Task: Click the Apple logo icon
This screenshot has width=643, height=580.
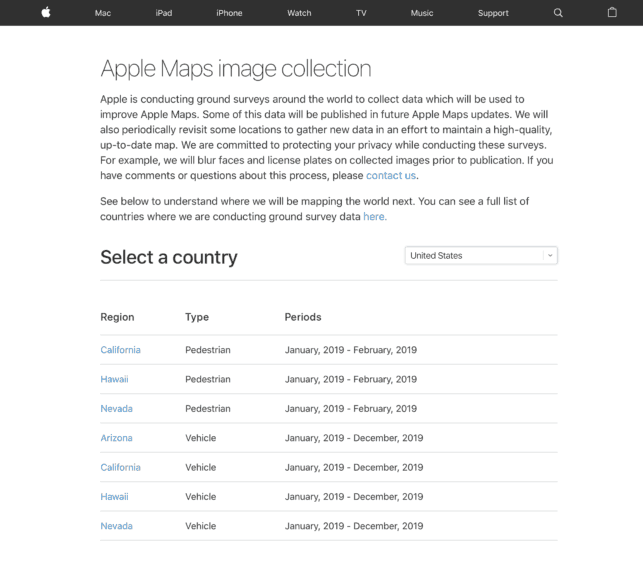Action: (45, 13)
